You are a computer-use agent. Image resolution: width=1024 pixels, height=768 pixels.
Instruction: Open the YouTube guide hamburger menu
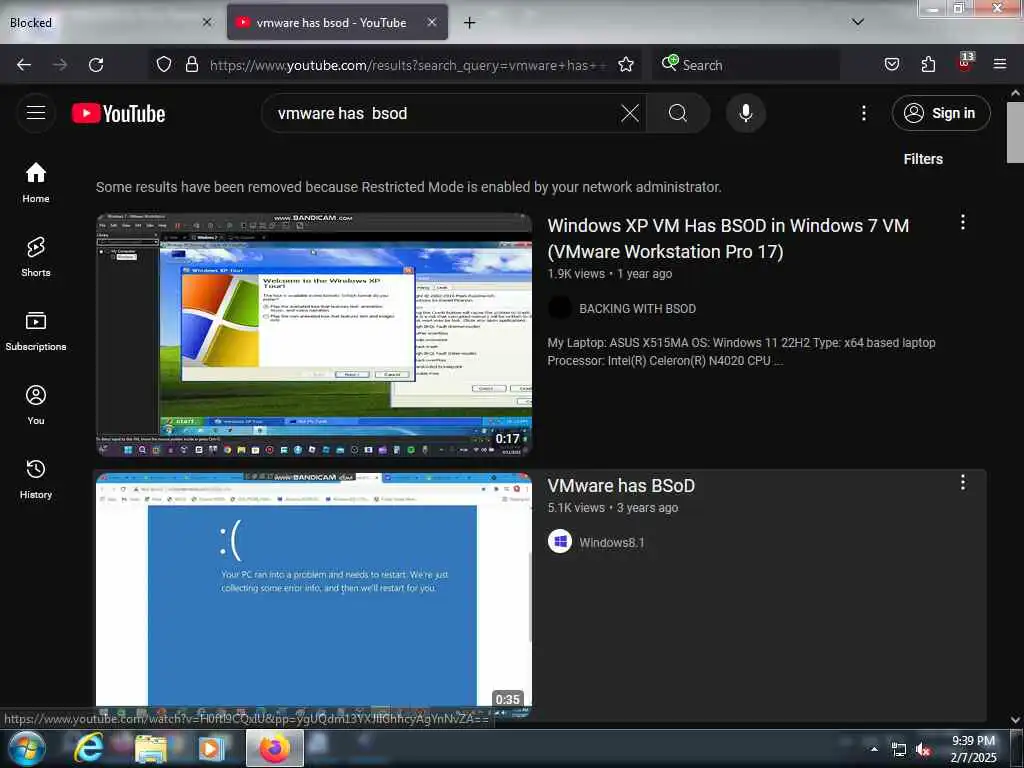36,113
